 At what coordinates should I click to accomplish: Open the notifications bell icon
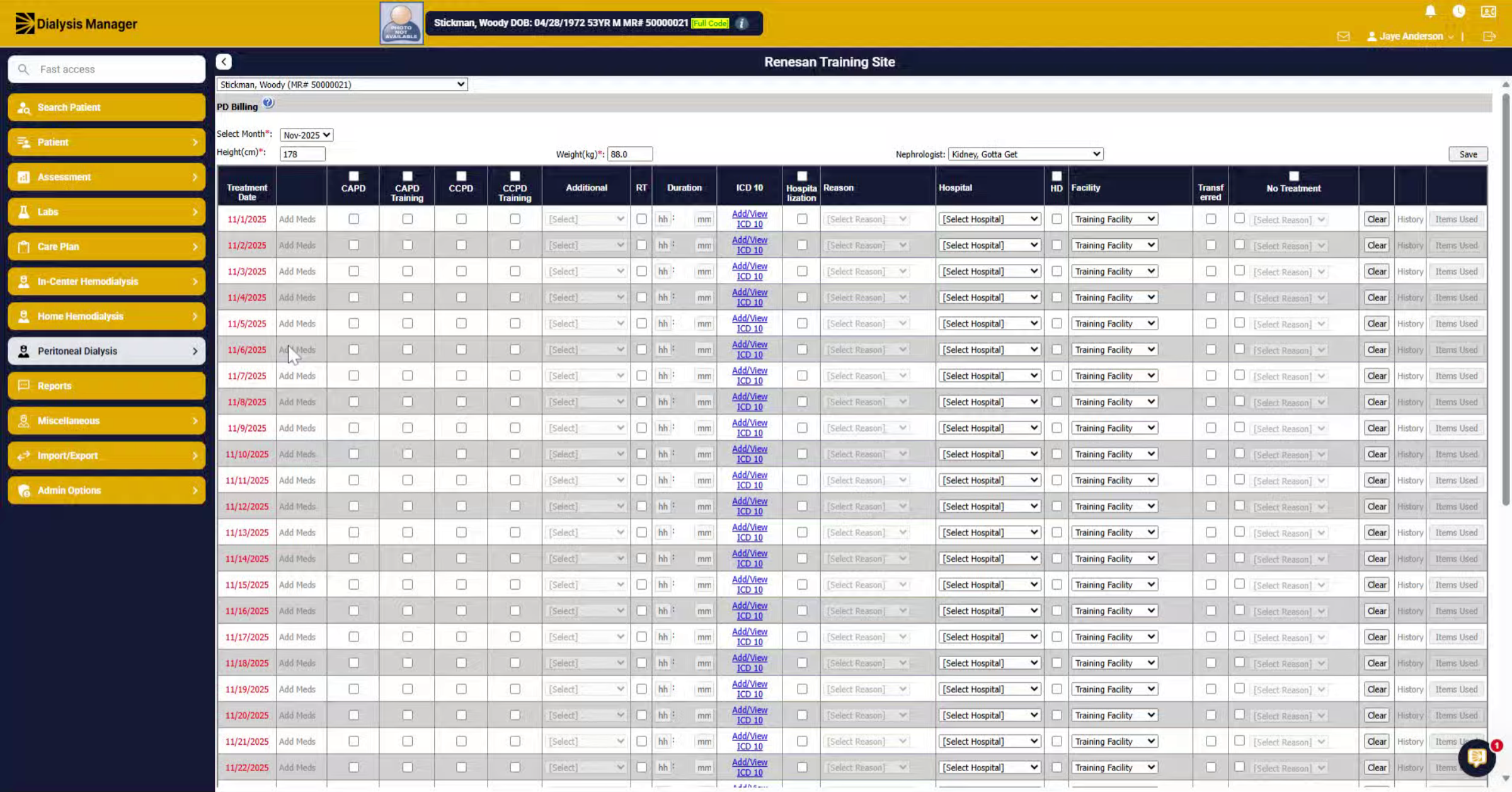[1430, 11]
